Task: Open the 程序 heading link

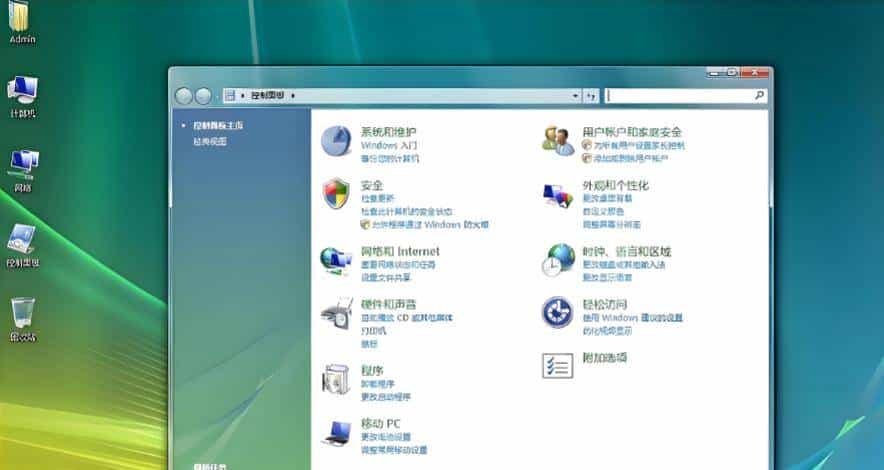Action: pyautogui.click(x=372, y=370)
